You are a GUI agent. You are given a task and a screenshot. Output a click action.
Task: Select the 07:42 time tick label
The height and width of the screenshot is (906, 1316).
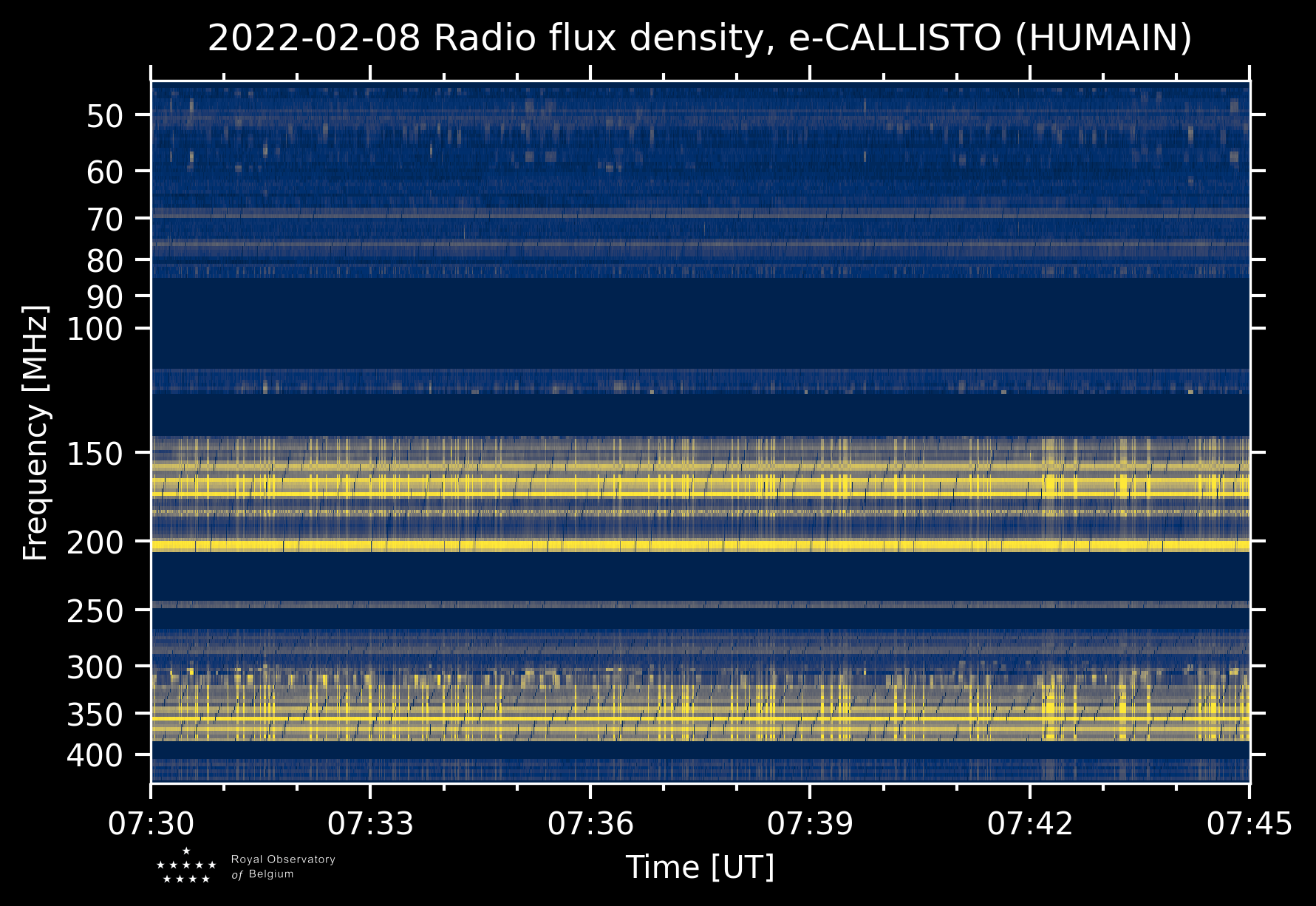(1030, 823)
